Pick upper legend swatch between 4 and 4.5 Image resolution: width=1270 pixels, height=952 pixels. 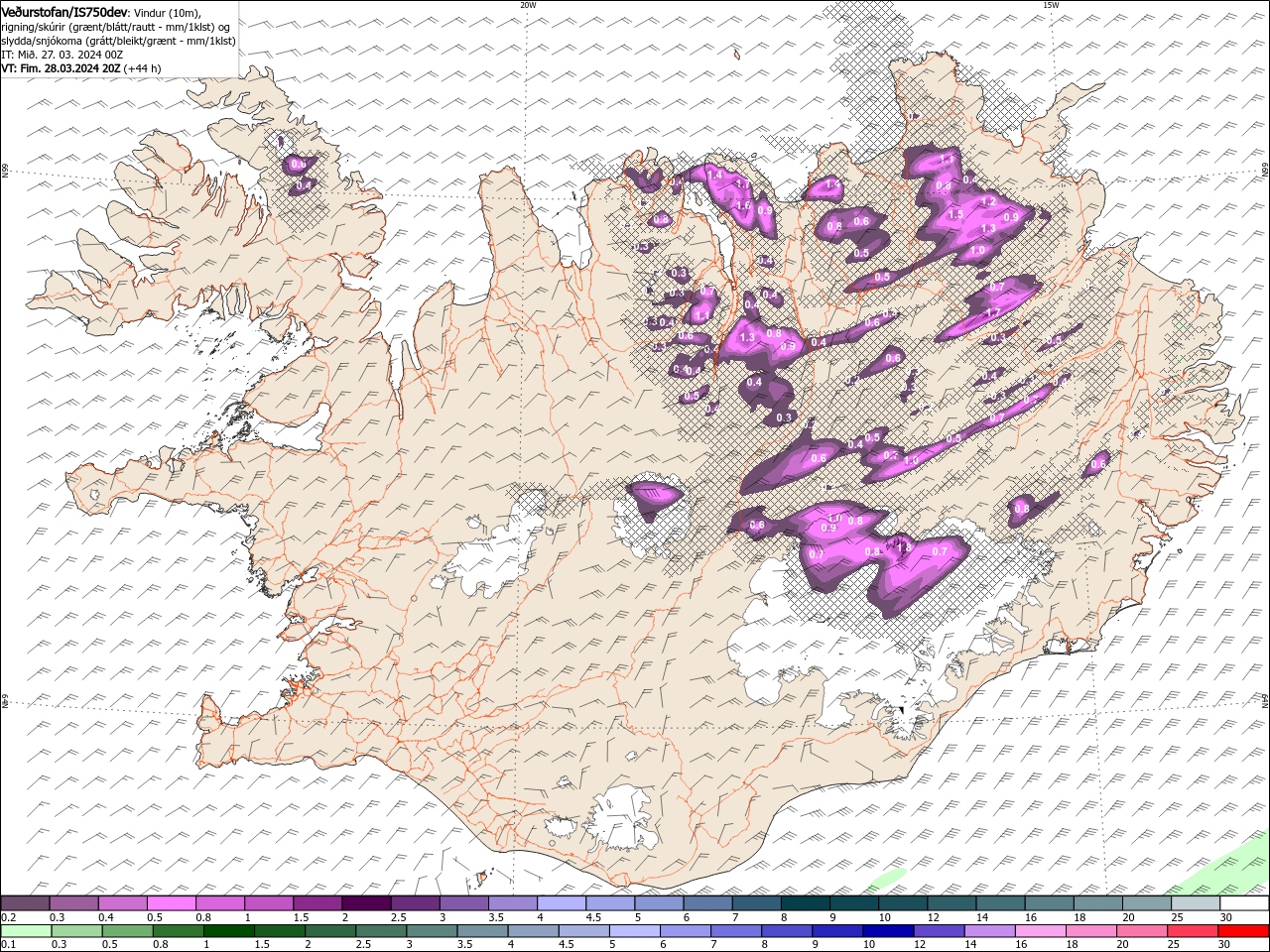[x=562, y=903]
